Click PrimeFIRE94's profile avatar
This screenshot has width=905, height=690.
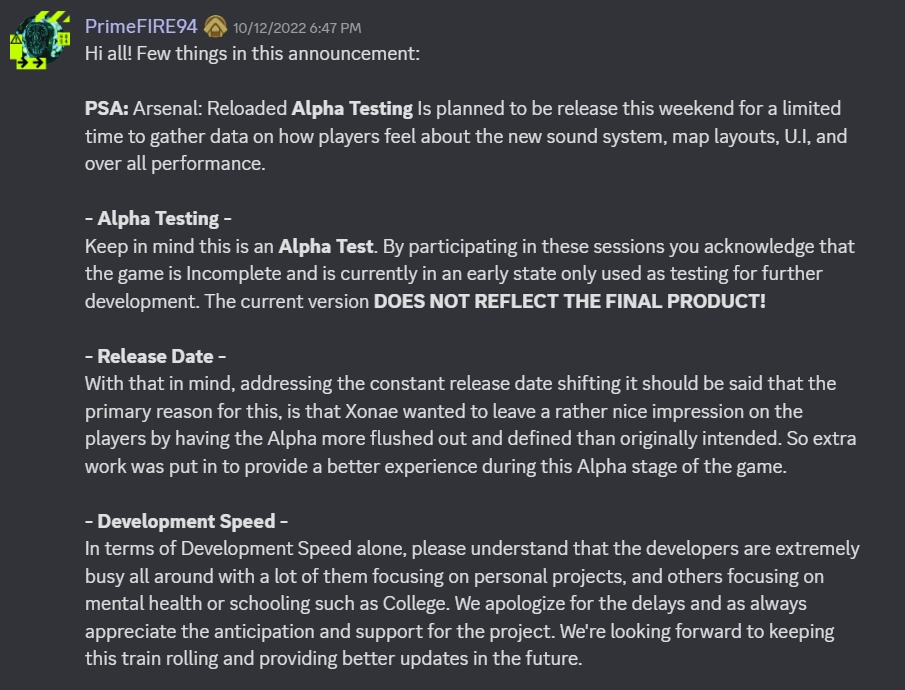coord(40,40)
